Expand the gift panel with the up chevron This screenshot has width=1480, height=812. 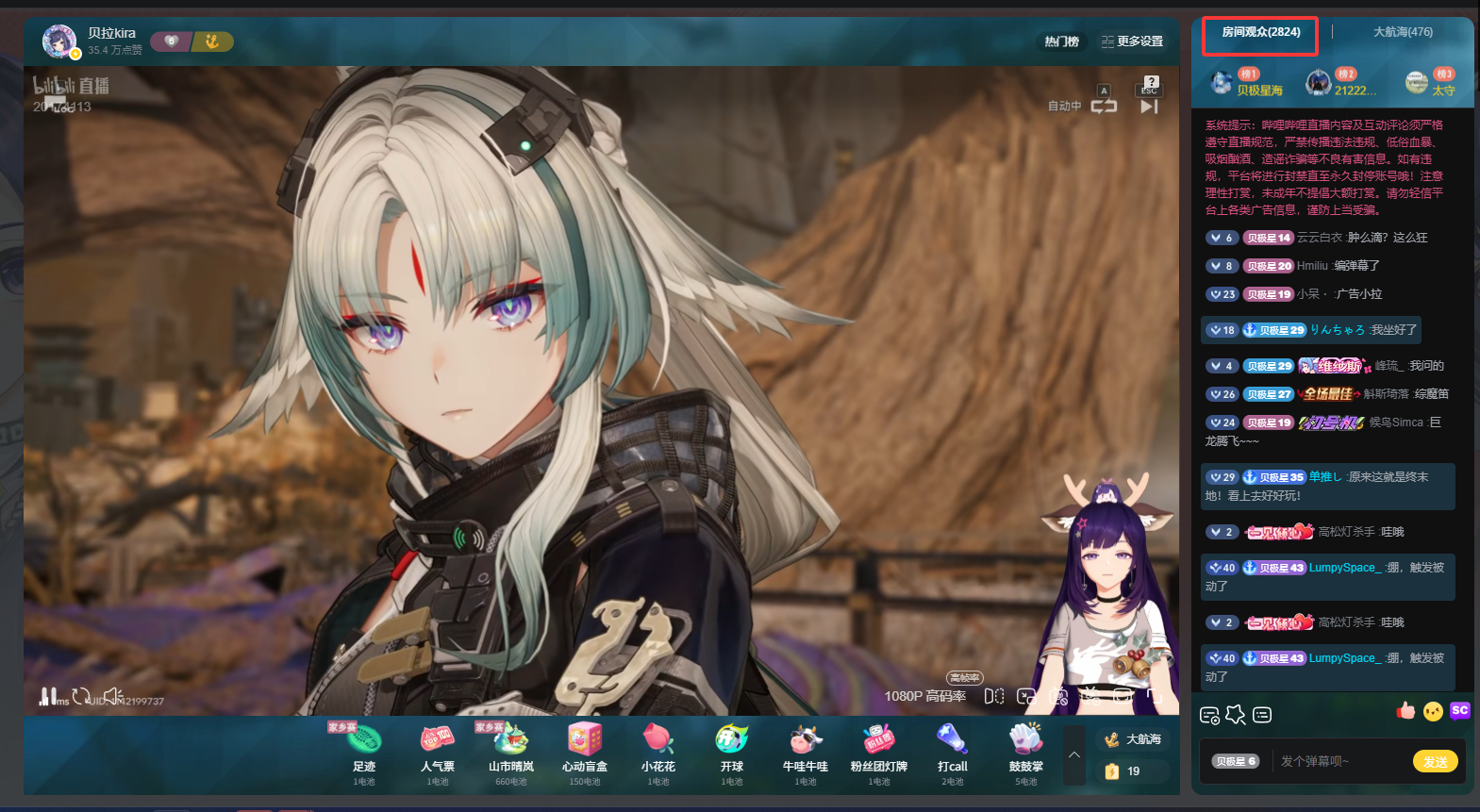(1074, 755)
